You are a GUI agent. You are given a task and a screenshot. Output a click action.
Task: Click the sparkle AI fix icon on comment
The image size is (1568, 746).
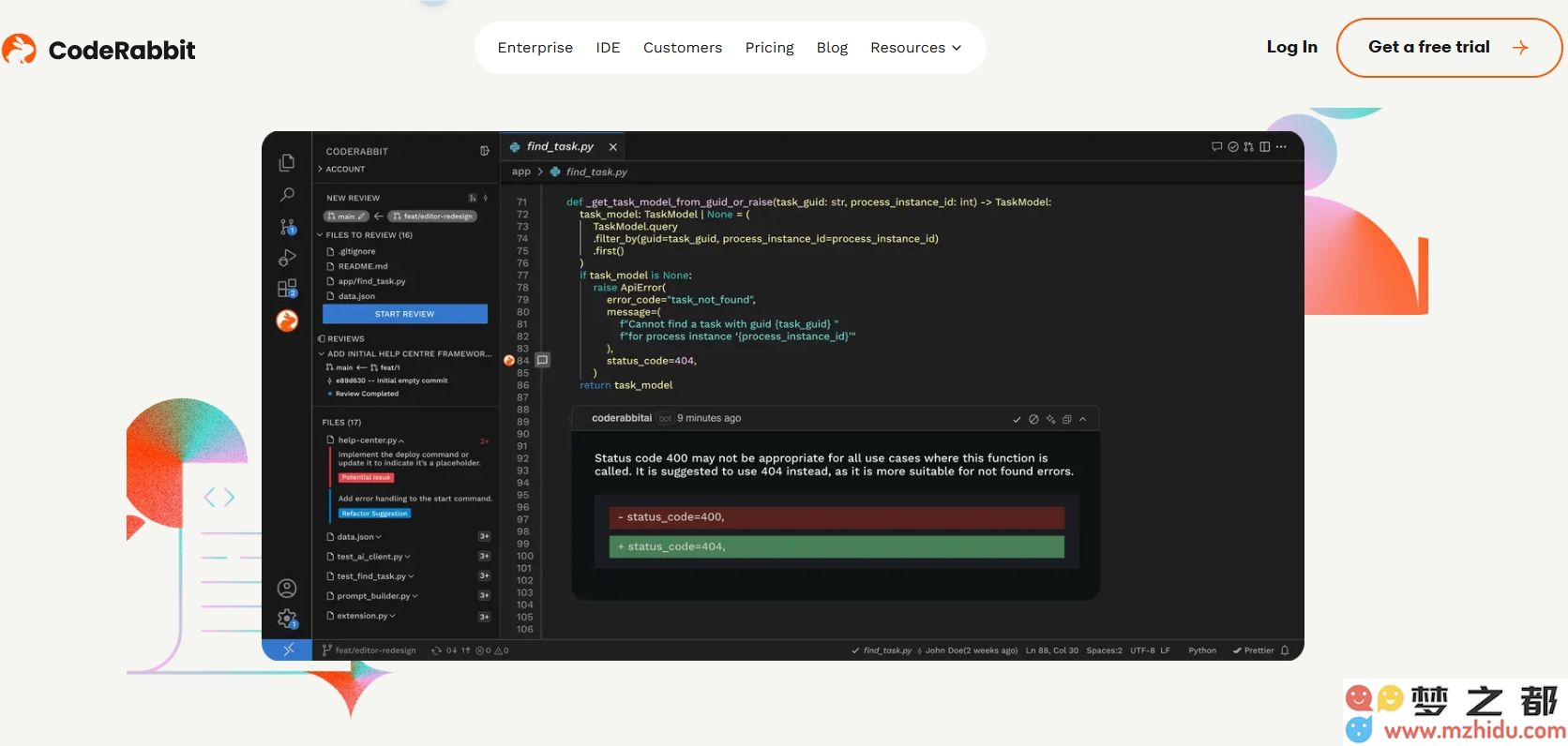[x=1050, y=419]
